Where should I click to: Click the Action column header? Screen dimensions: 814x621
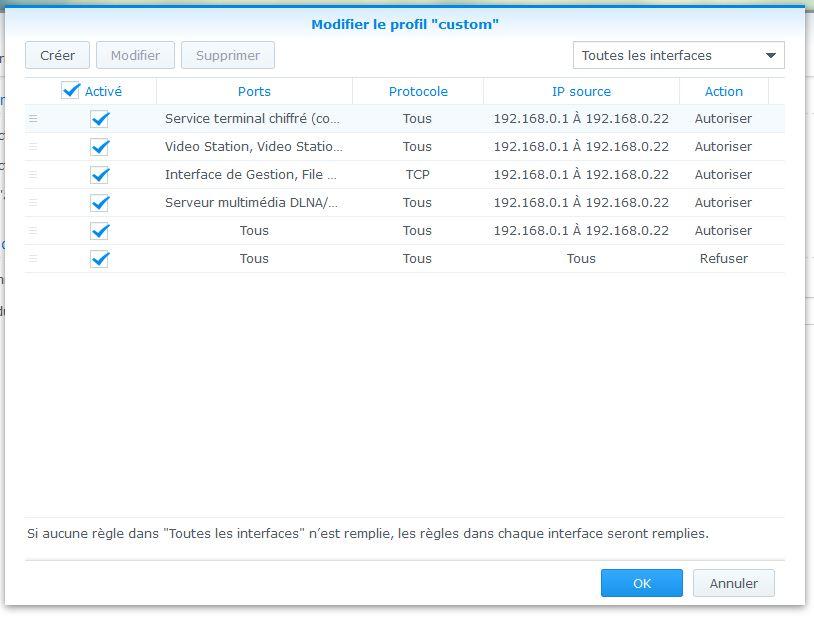[x=723, y=91]
